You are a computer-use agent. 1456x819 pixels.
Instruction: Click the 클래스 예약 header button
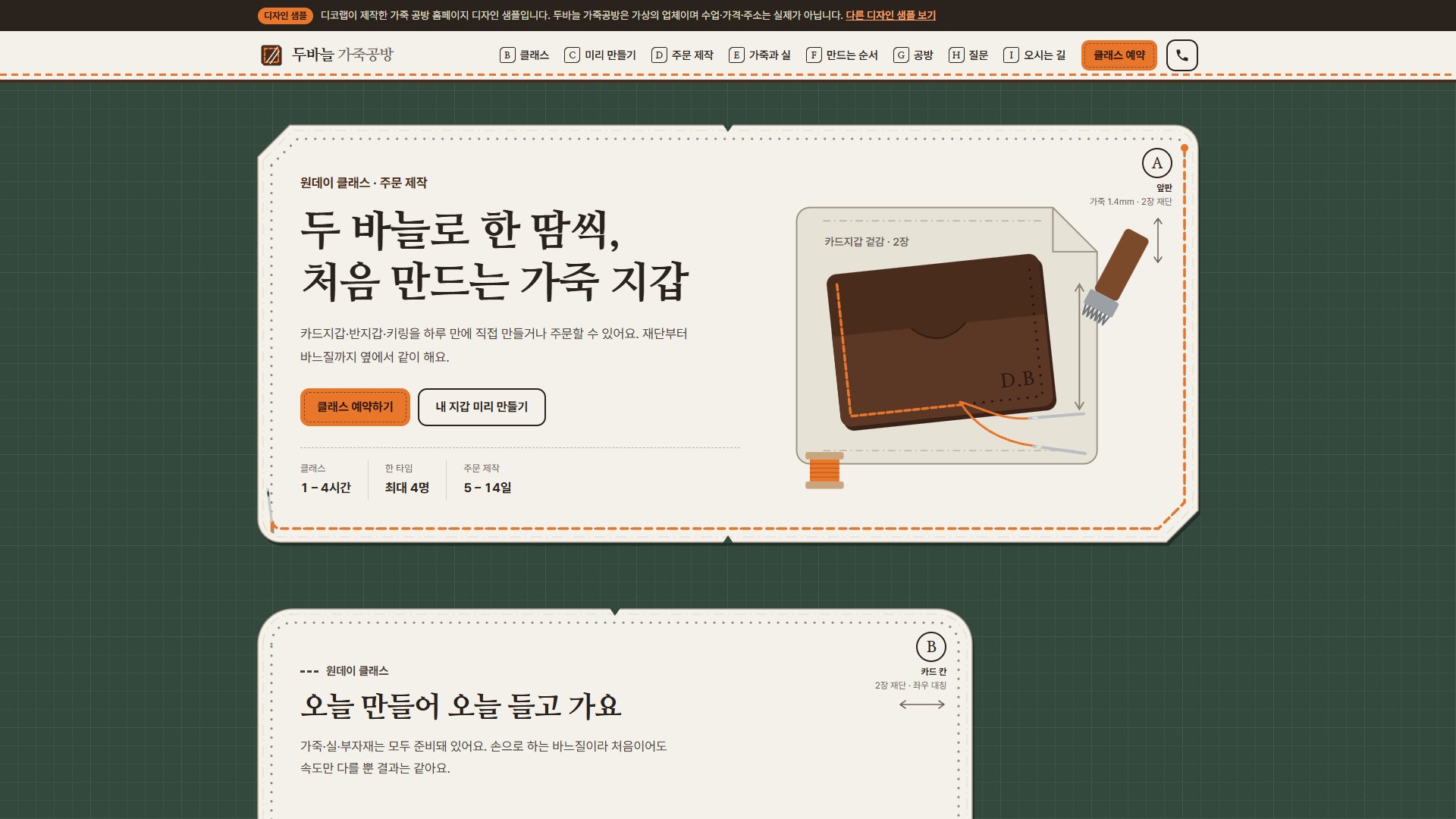coord(1119,55)
